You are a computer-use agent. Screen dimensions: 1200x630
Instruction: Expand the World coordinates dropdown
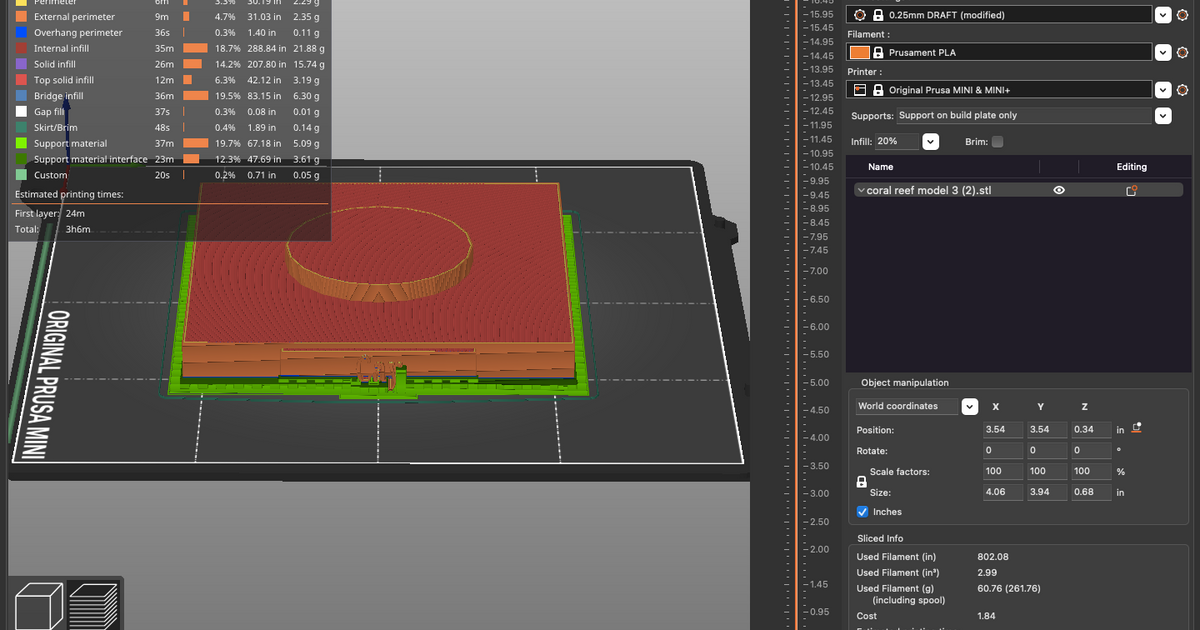(969, 406)
